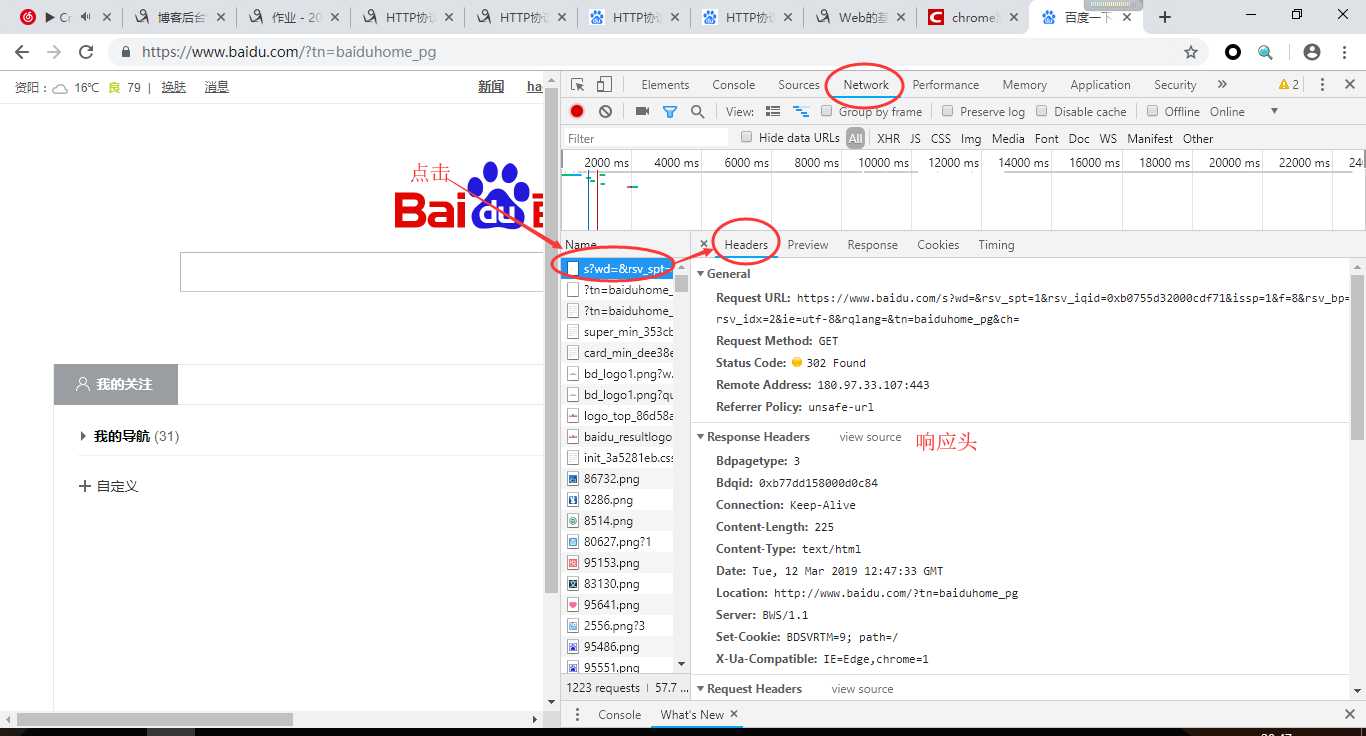Open the Timing tab
Screen dimensions: 1366x736
(x=996, y=245)
